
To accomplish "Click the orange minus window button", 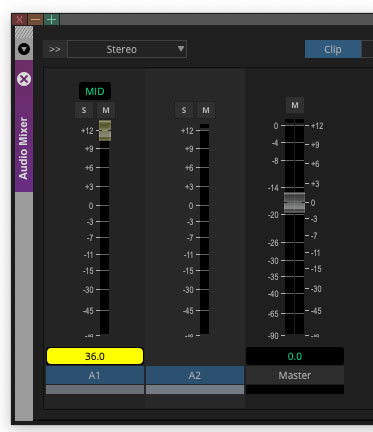I will click(x=35, y=20).
